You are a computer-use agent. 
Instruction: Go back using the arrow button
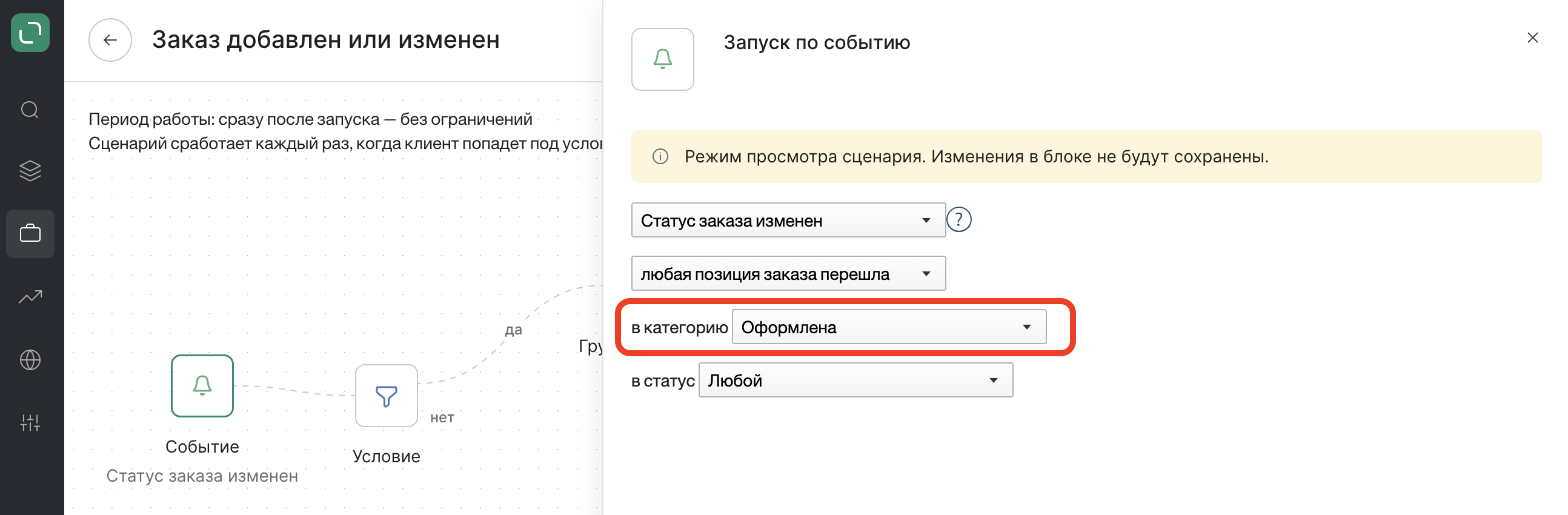110,40
